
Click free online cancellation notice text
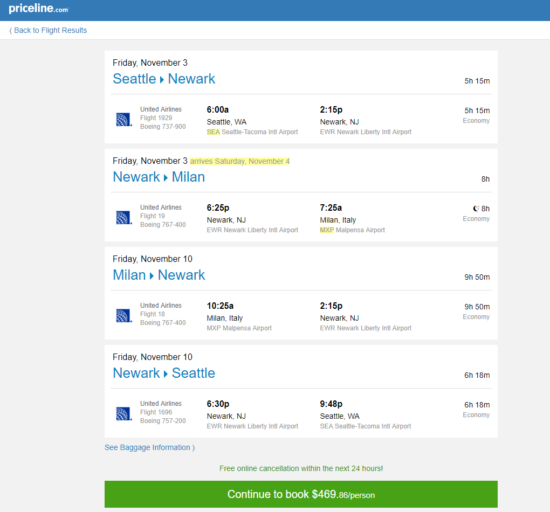(x=301, y=469)
